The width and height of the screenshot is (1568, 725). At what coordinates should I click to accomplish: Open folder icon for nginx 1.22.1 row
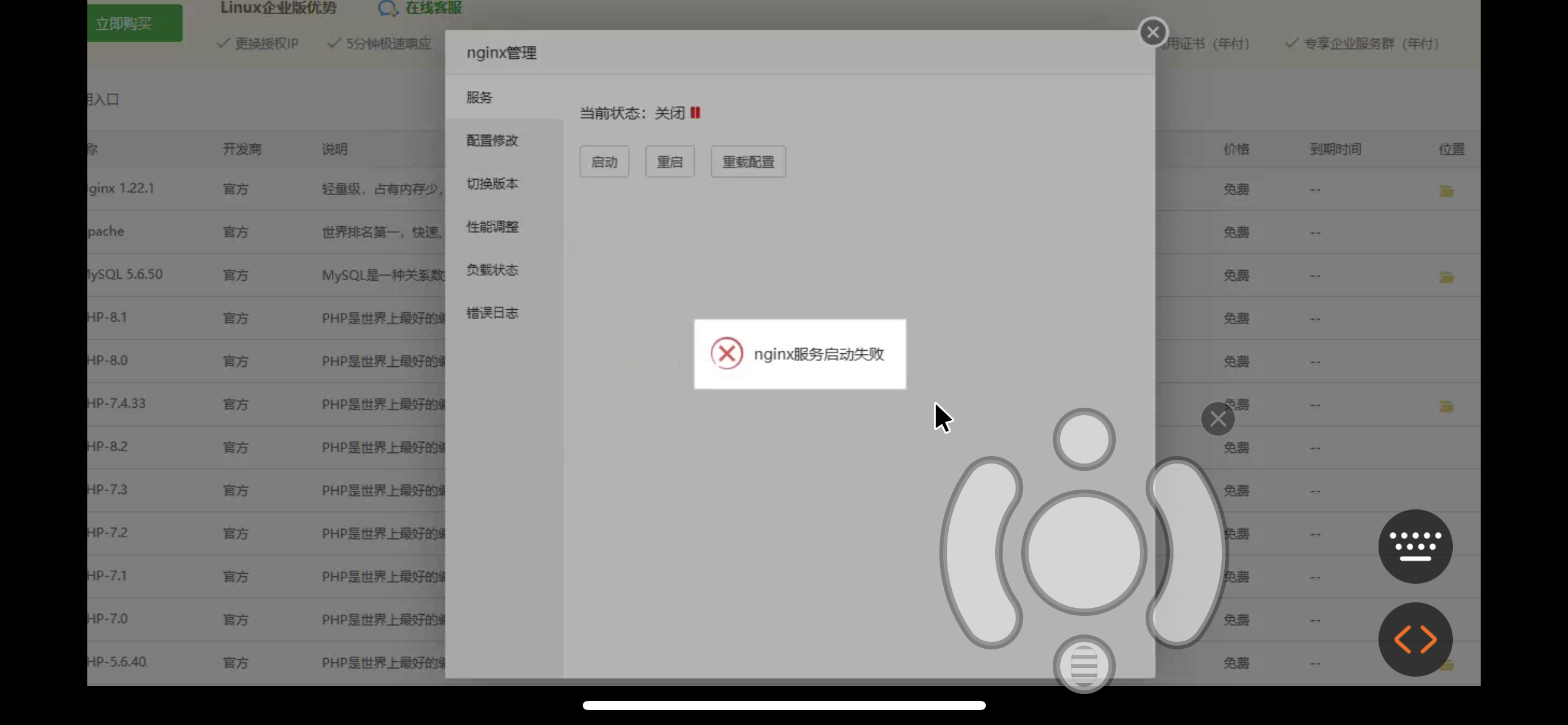[1447, 191]
